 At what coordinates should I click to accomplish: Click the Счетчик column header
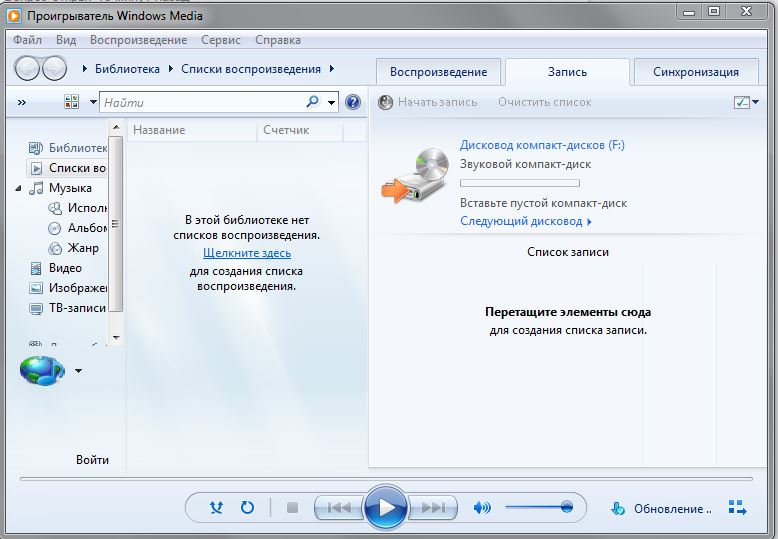(300, 130)
